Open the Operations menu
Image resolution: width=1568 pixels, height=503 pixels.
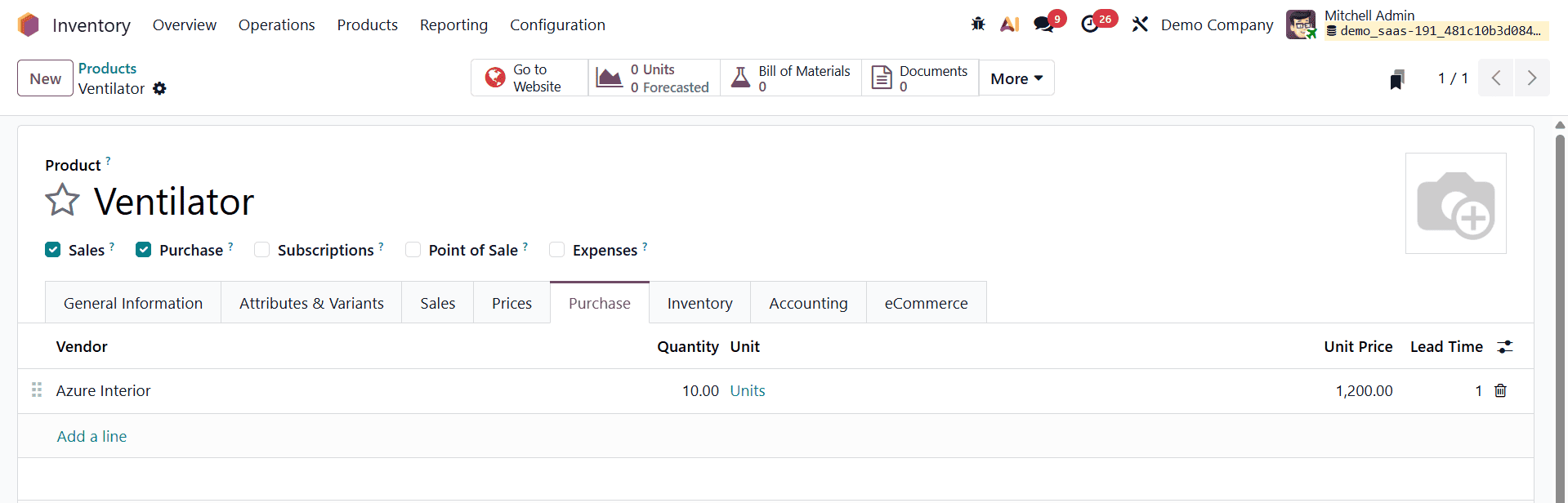coord(276,25)
